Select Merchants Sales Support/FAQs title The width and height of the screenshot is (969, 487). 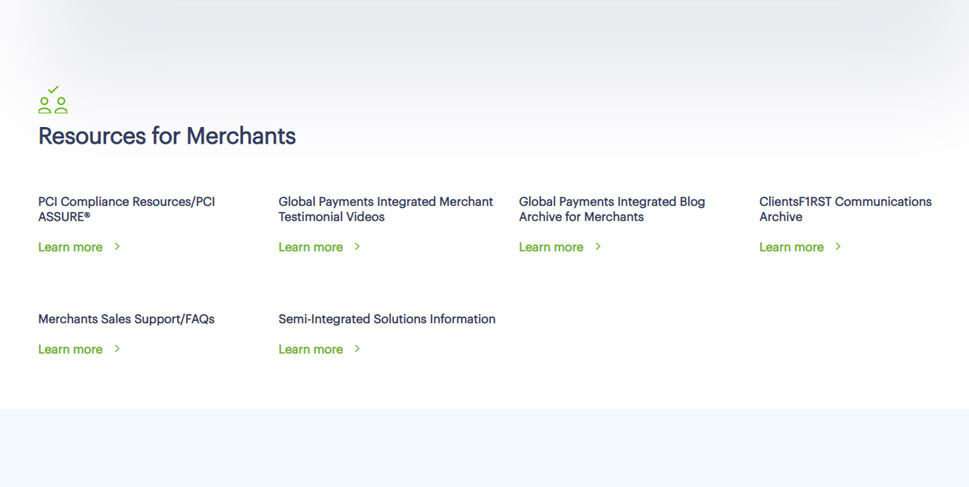127,319
